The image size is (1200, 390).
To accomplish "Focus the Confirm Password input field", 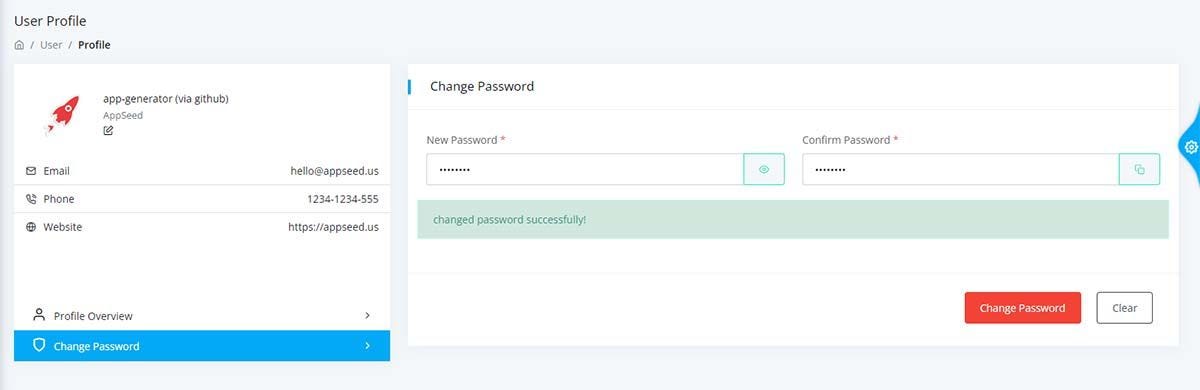I will [960, 170].
